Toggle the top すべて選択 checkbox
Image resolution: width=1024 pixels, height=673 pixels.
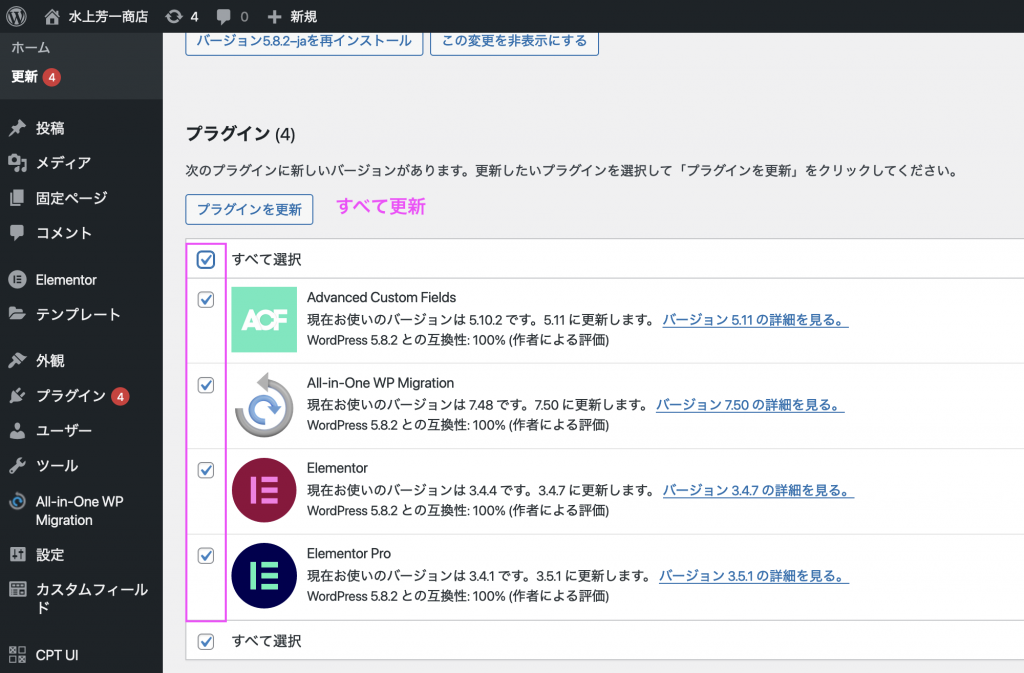[206, 260]
